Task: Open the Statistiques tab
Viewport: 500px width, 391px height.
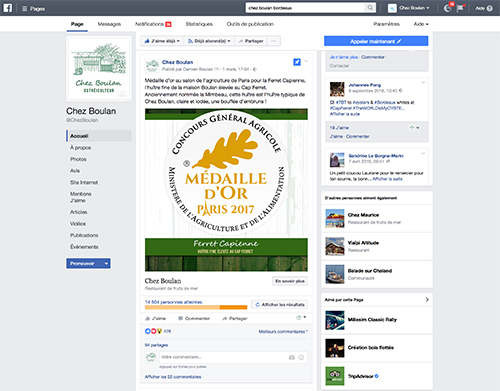Action: pyautogui.click(x=199, y=24)
